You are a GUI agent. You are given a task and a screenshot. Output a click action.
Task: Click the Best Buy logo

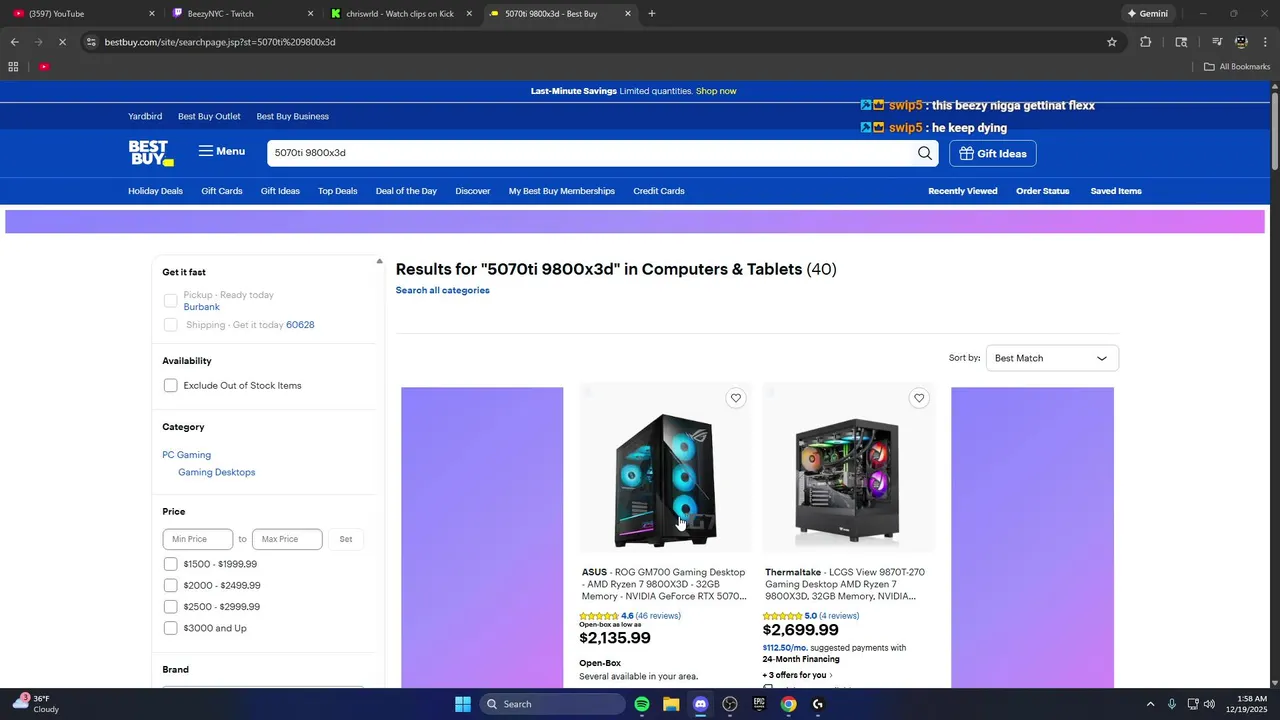151,153
